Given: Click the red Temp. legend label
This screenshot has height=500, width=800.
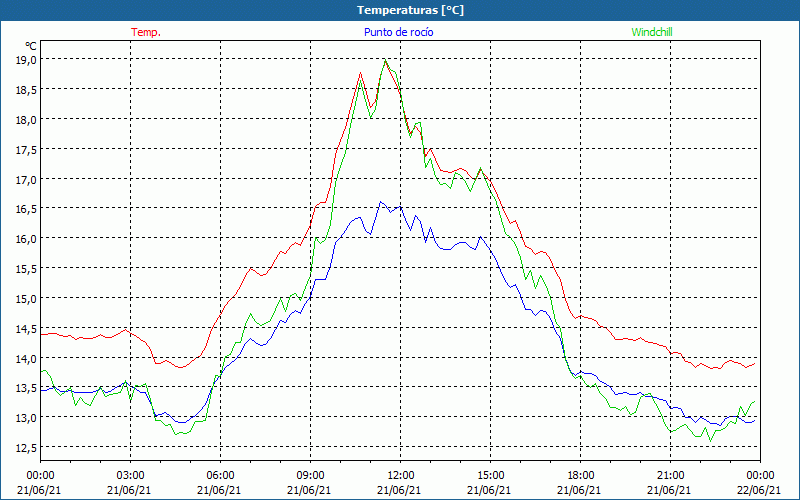Looking at the screenshot, I should (x=146, y=32).
